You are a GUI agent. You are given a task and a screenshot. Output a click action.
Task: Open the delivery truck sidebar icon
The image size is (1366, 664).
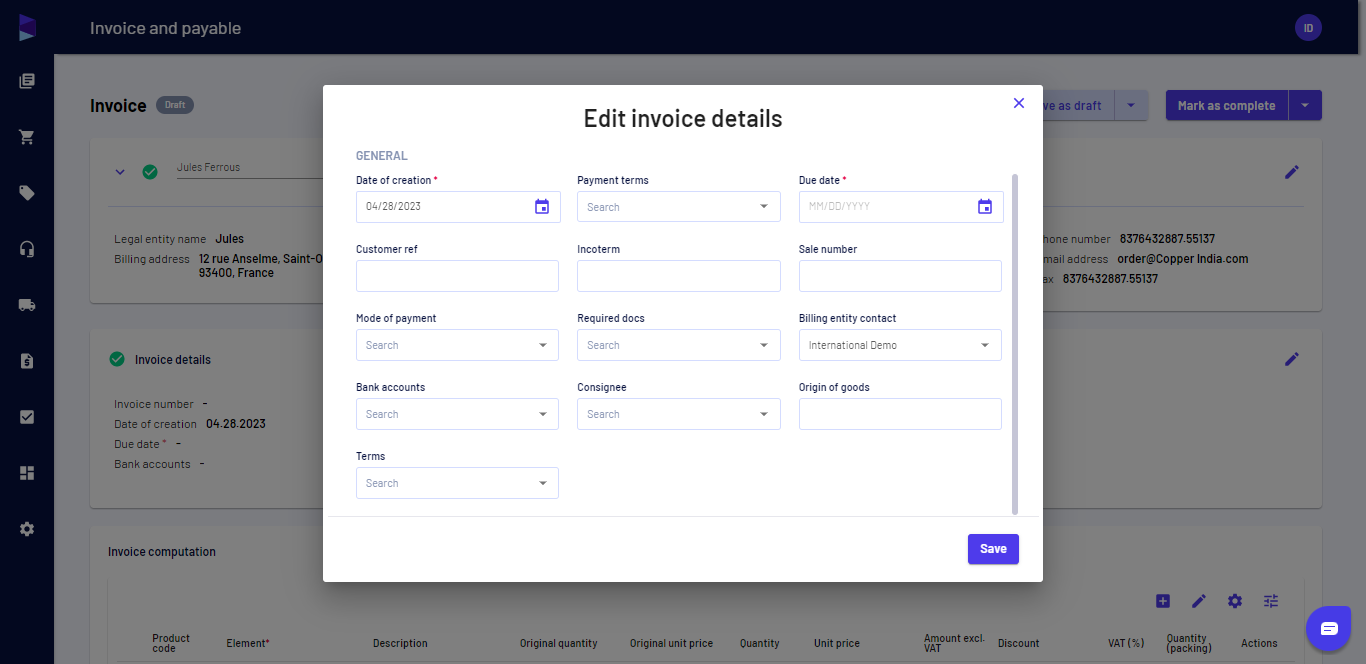[x=27, y=305]
